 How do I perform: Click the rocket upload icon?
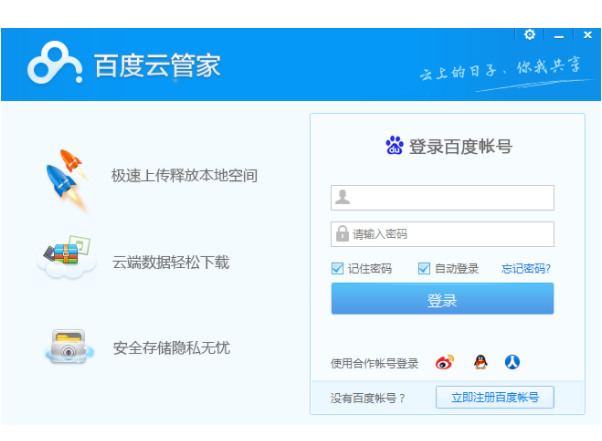pyautogui.click(x=67, y=179)
